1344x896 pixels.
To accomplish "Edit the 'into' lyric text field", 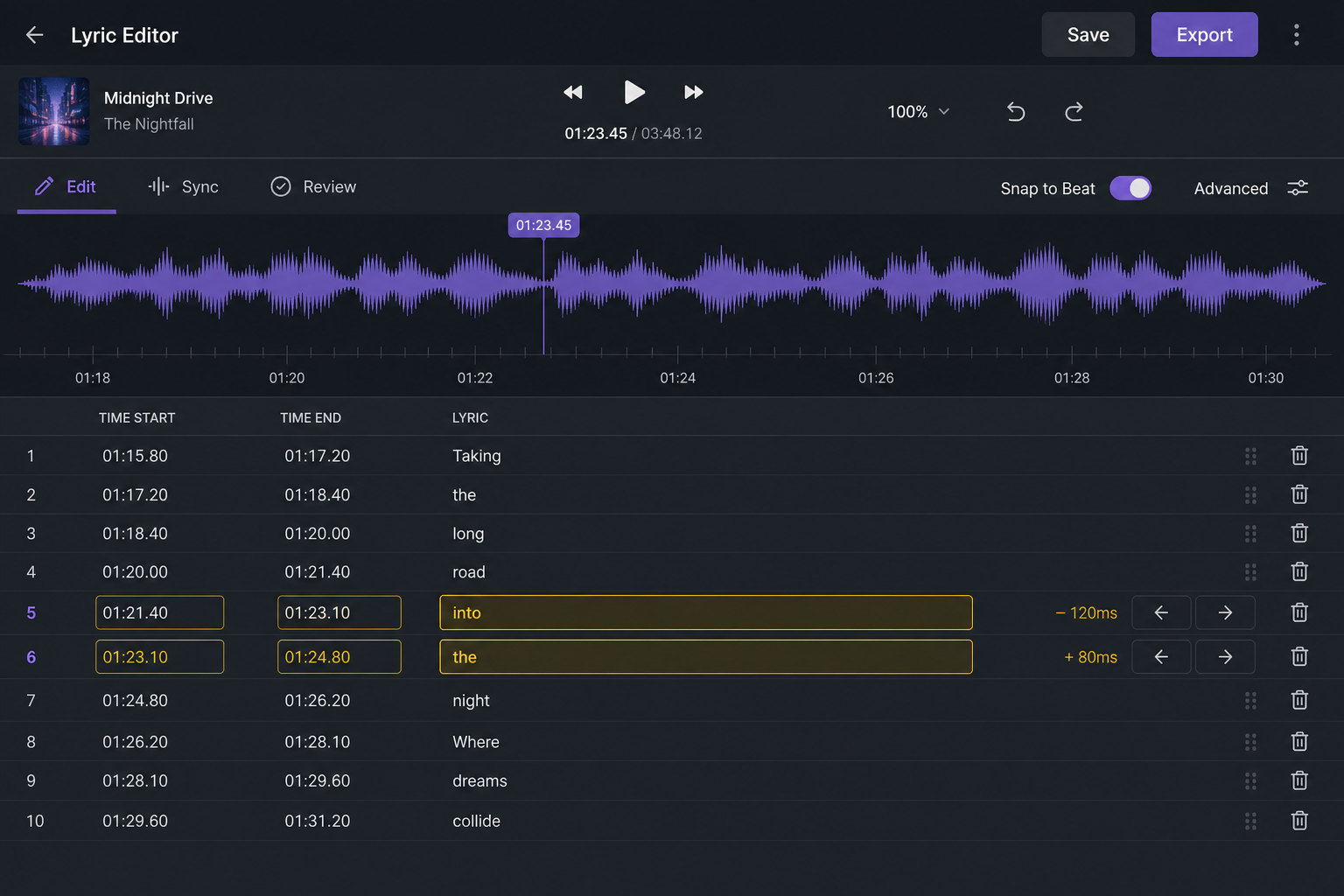I will 706,612.
